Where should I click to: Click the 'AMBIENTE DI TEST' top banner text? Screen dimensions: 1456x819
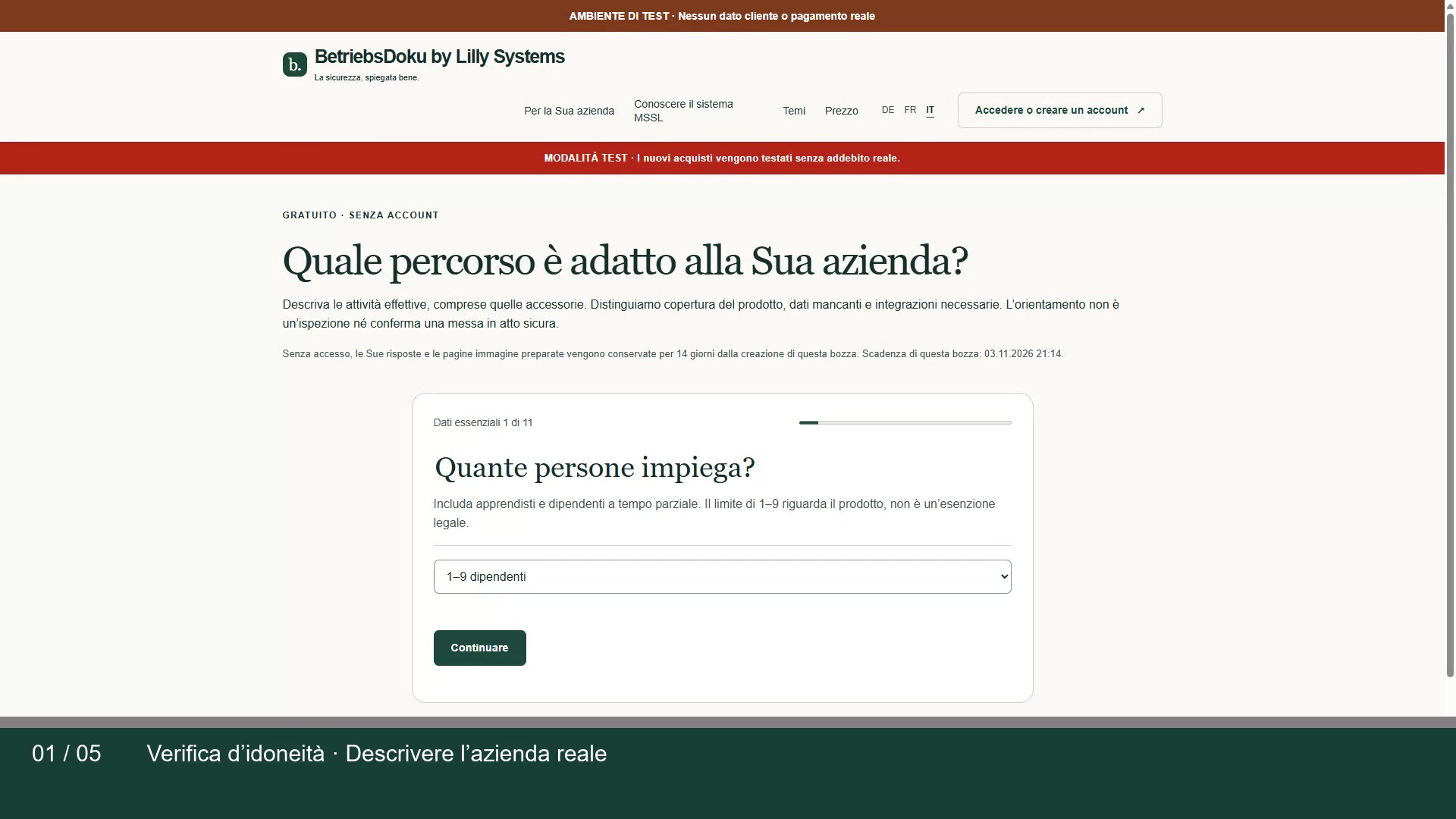click(722, 16)
